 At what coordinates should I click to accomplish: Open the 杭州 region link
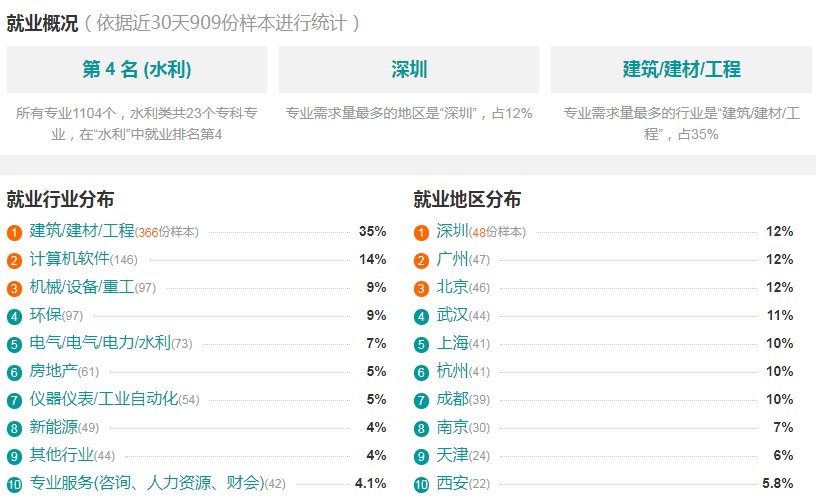tap(452, 371)
